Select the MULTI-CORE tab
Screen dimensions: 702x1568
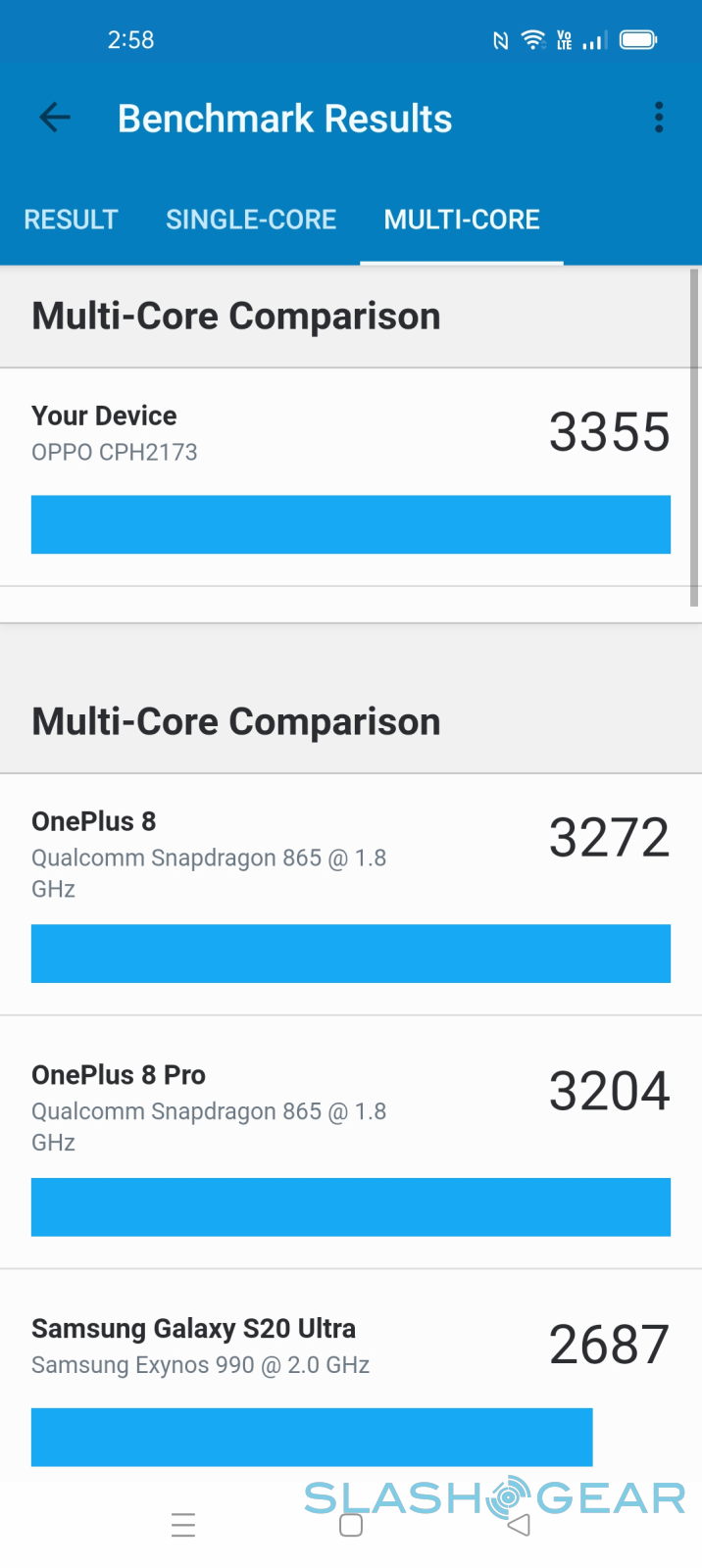pos(462,220)
